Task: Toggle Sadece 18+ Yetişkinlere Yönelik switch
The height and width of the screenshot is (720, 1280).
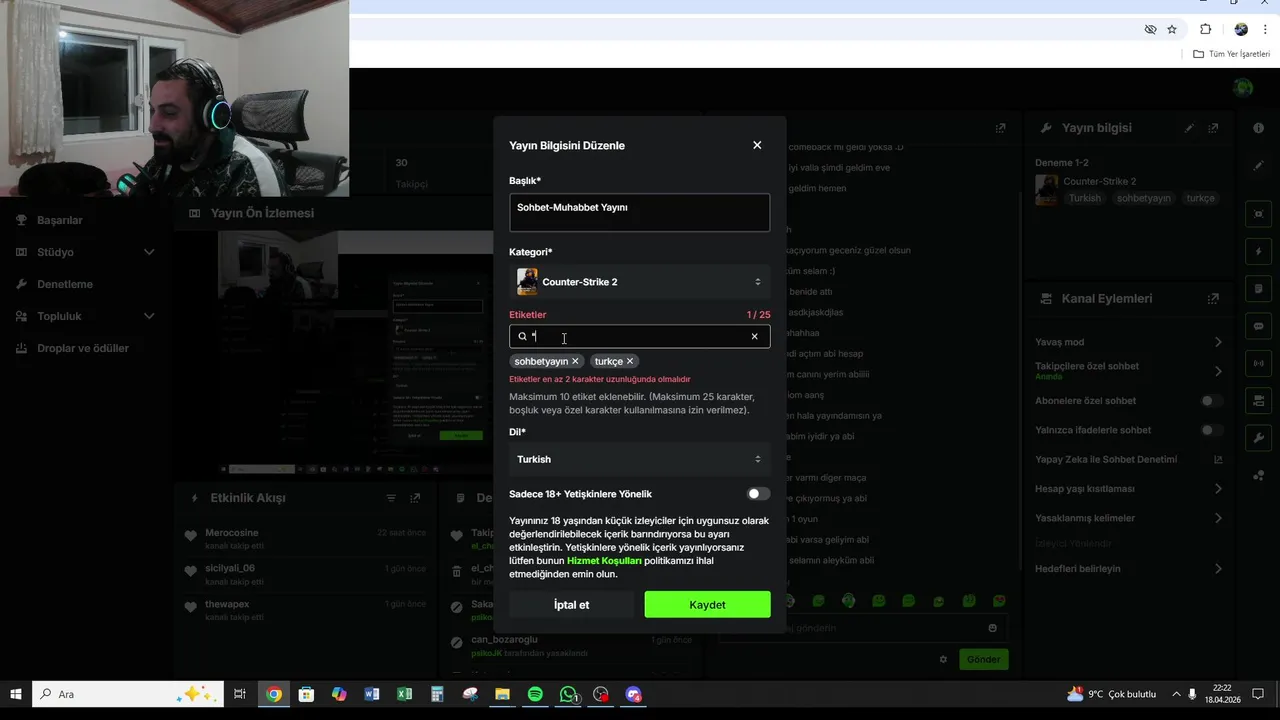Action: tap(758, 494)
